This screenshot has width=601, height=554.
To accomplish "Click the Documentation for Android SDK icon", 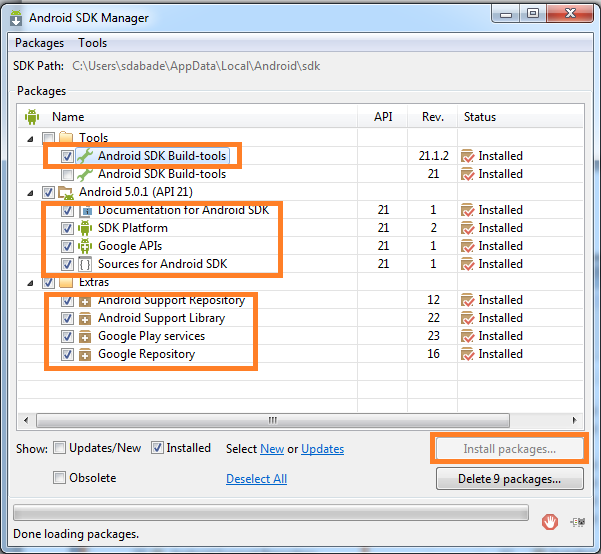I will click(x=85, y=210).
